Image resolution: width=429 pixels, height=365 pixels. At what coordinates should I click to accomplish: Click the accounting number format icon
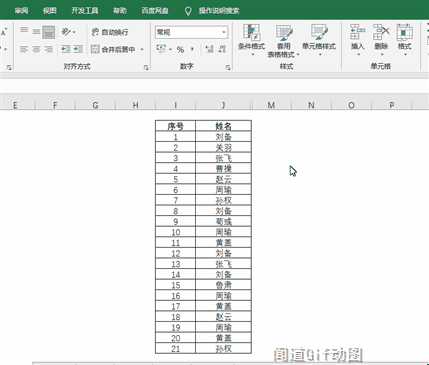click(161, 49)
